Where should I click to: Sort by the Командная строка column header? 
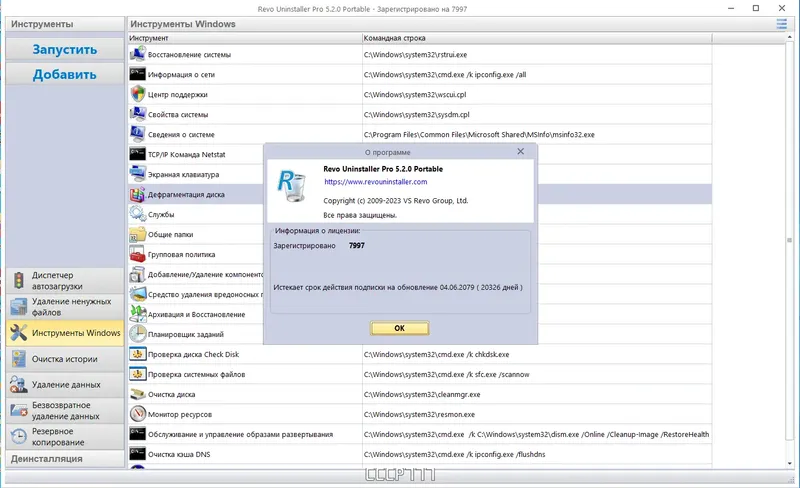[537, 38]
